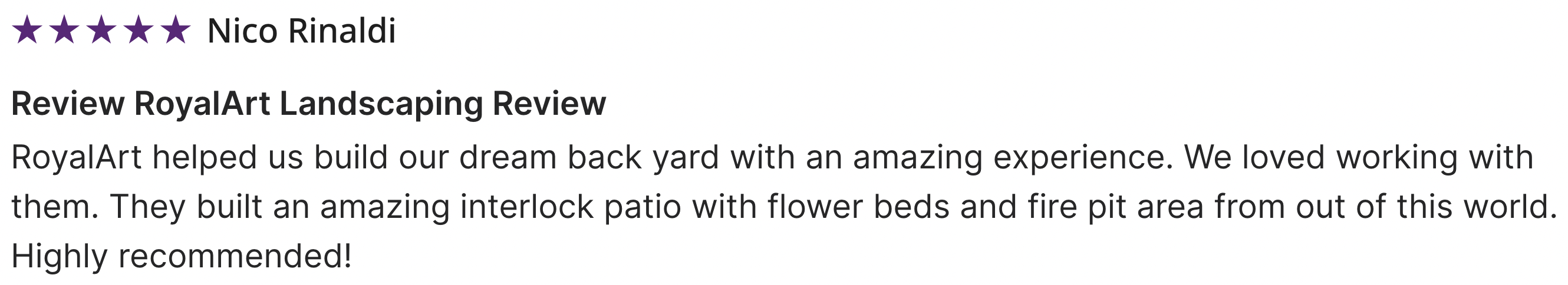This screenshot has height=285, width=1568.
Task: Open reviewer name Nico Rinaldi
Action: point(302,31)
